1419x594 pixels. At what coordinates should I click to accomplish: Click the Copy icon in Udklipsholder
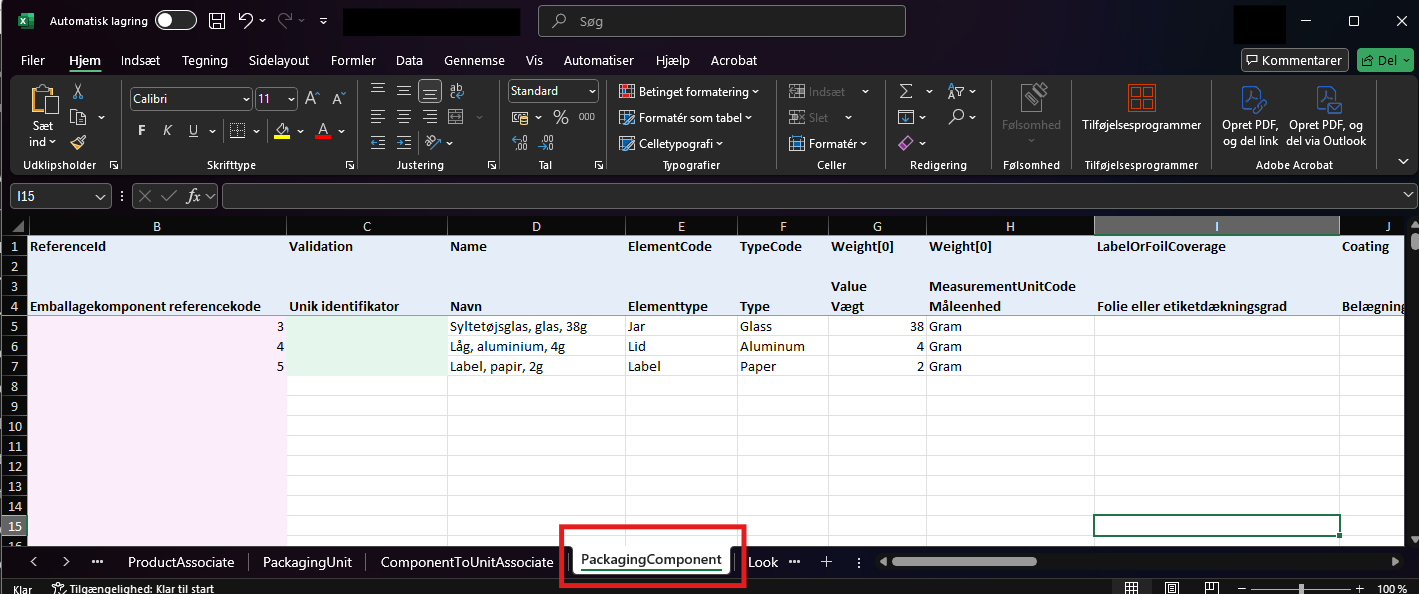pos(78,117)
